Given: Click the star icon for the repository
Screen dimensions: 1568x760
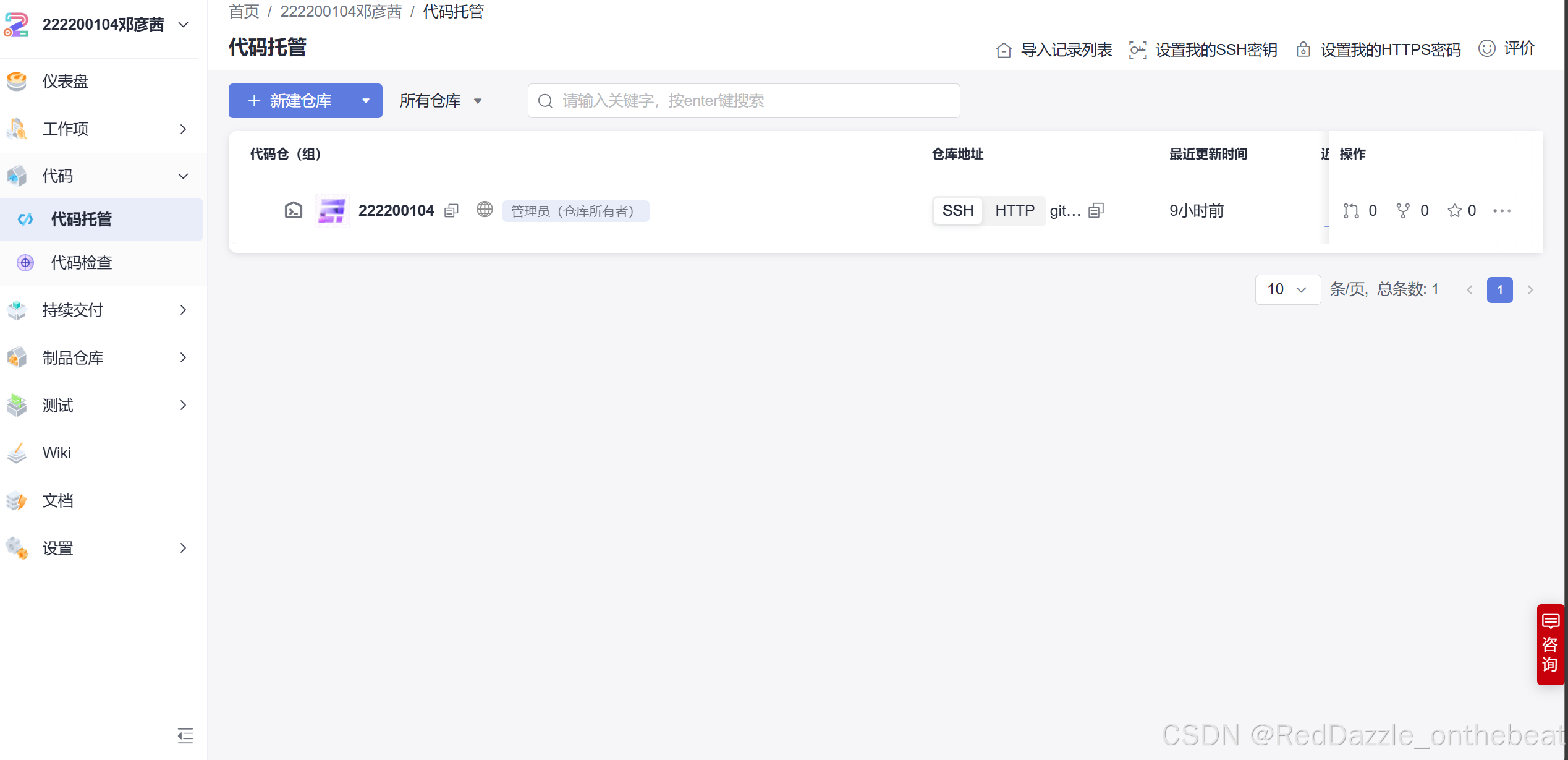Looking at the screenshot, I should tap(1454, 211).
